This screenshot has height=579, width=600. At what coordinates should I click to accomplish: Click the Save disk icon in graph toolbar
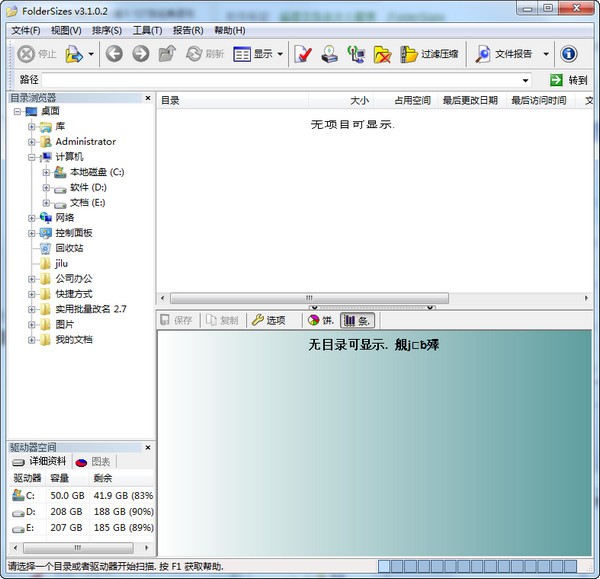165,320
